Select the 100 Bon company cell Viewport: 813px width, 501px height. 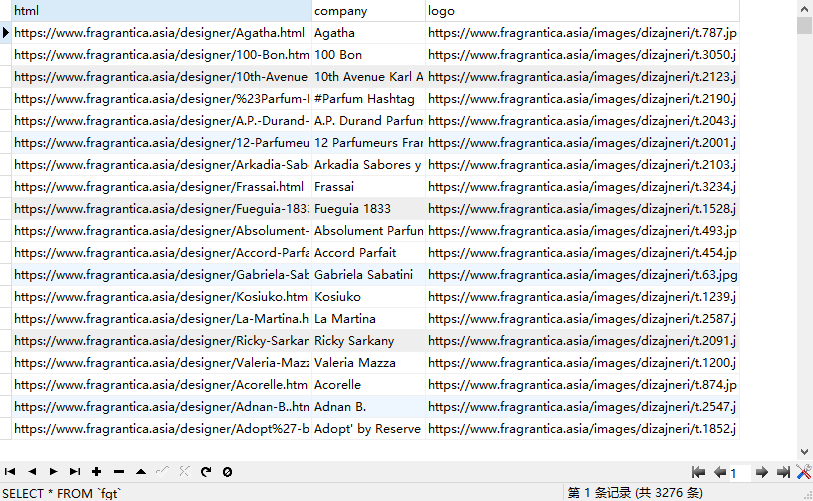368,55
